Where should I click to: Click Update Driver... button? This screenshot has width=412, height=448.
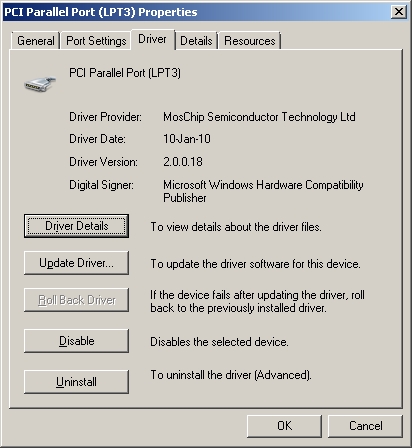tap(76, 263)
